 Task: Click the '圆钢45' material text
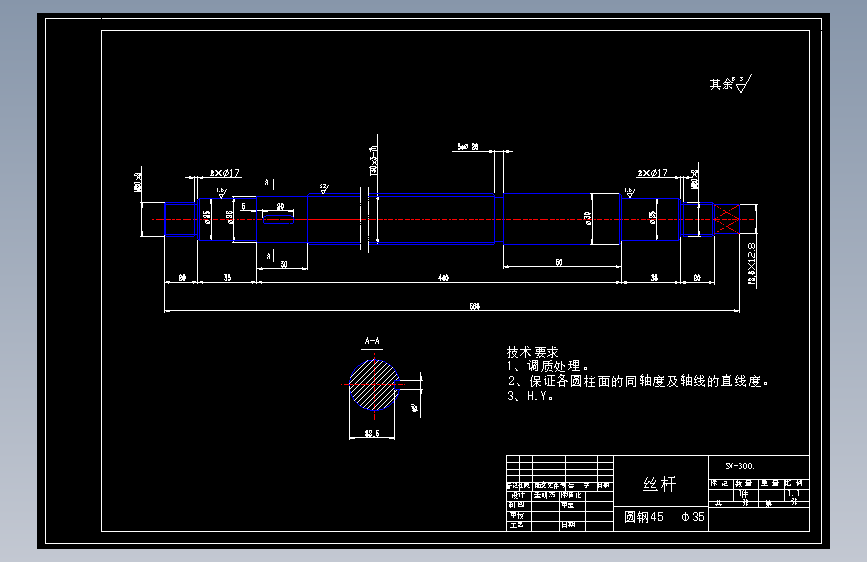tap(644, 517)
